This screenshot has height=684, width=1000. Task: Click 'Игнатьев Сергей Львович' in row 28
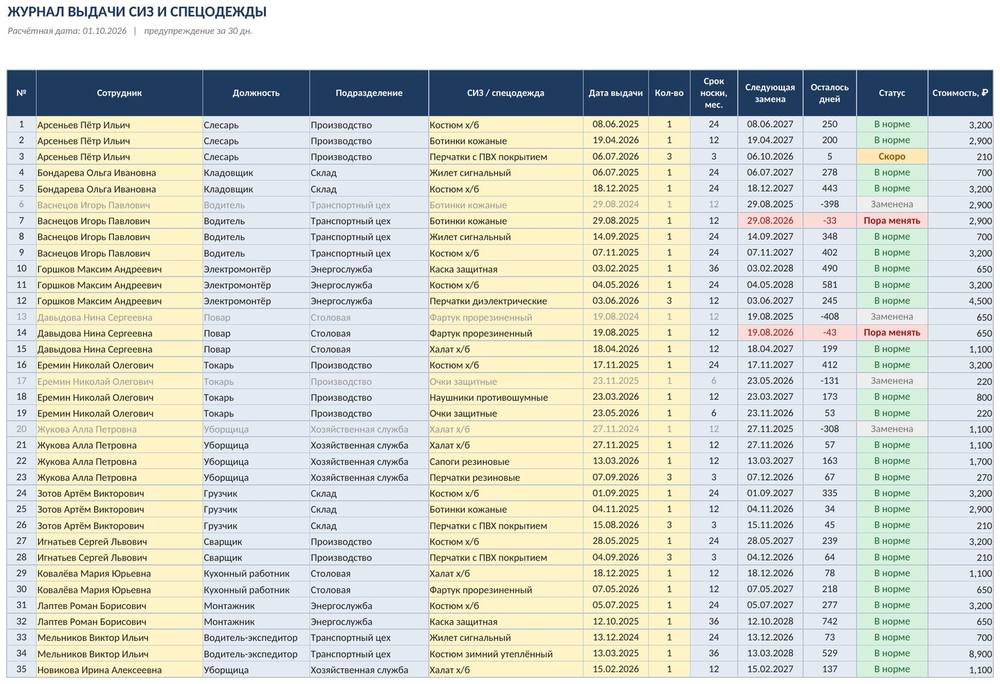119,558
